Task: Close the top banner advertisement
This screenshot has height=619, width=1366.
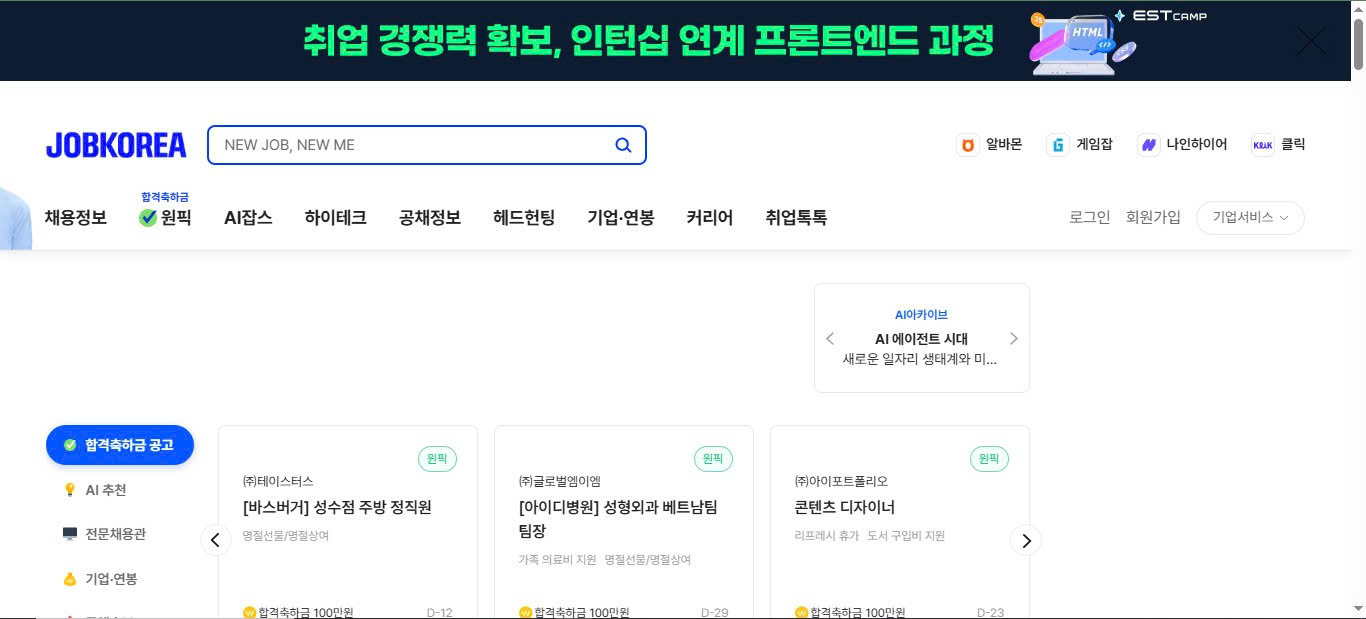Action: tap(1311, 41)
